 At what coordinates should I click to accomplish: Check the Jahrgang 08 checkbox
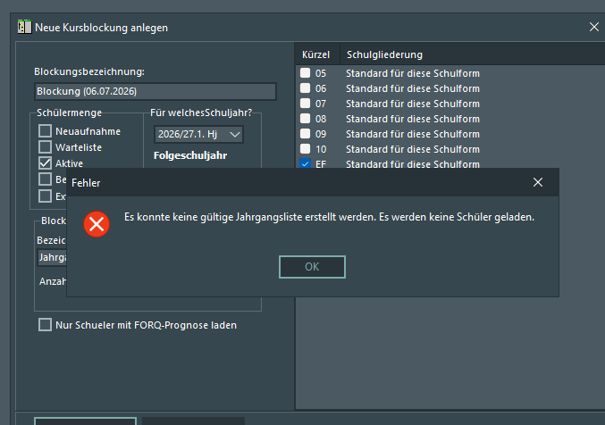(305, 118)
